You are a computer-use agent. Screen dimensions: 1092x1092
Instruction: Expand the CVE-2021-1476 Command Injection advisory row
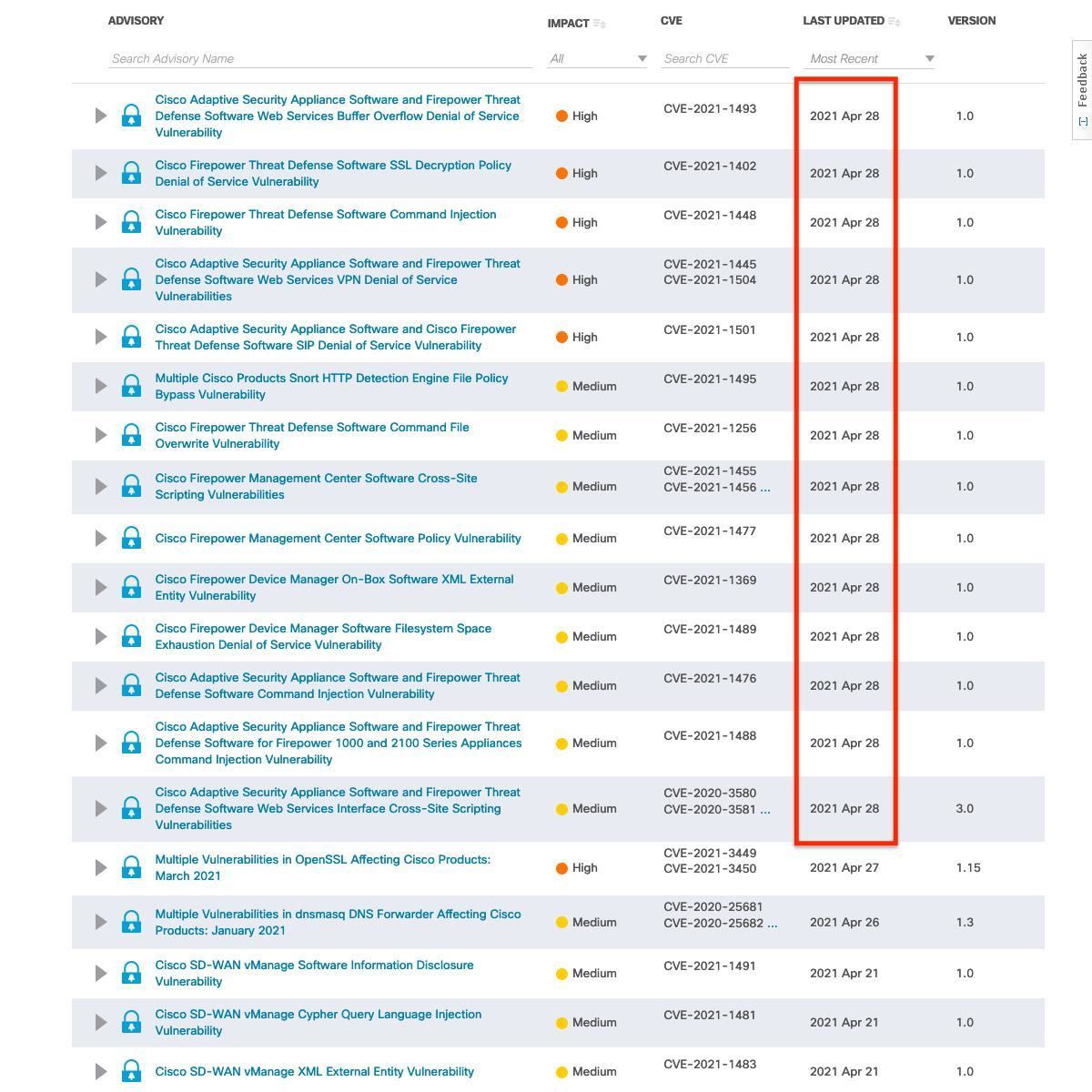(x=101, y=685)
